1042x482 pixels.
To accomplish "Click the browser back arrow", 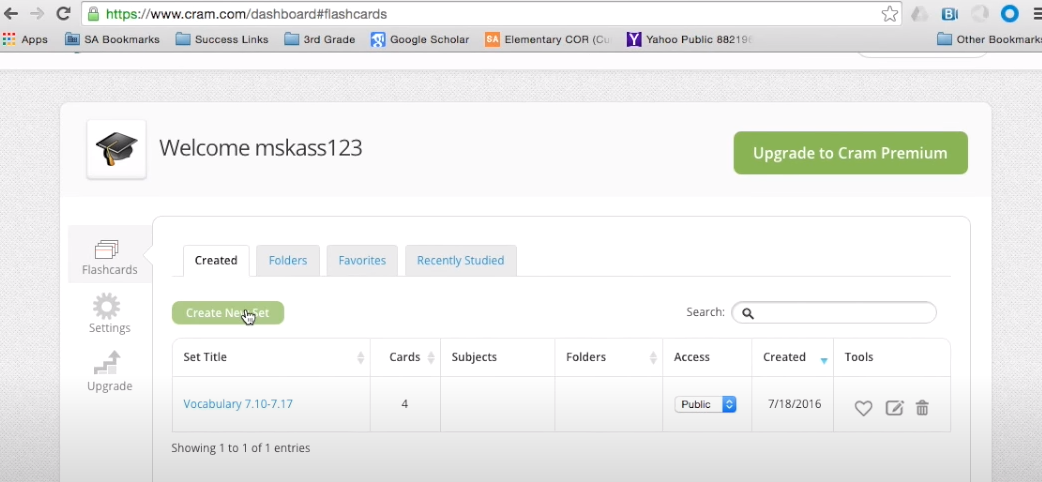I will pos(11,13).
